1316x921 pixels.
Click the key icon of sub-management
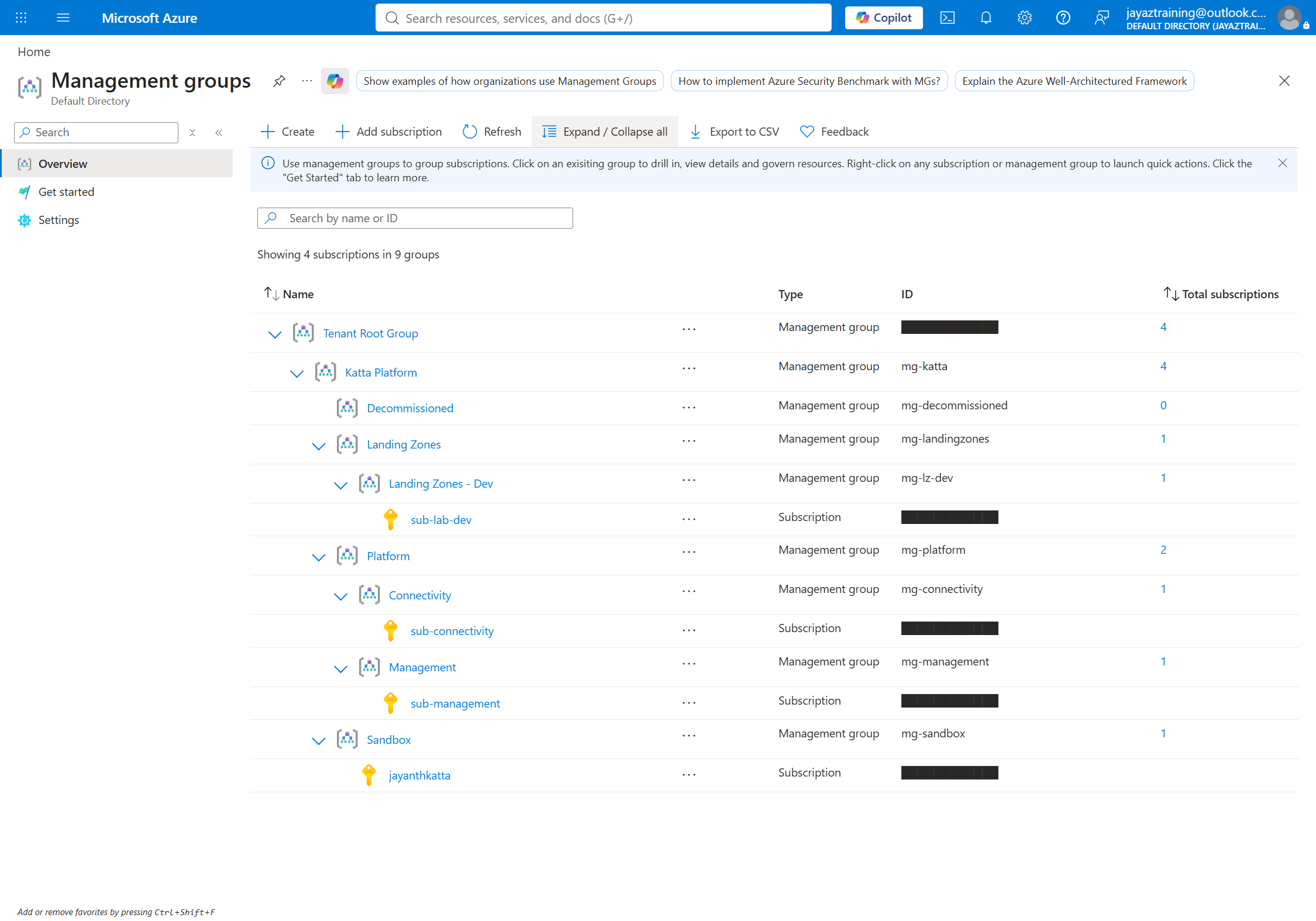[x=390, y=703]
